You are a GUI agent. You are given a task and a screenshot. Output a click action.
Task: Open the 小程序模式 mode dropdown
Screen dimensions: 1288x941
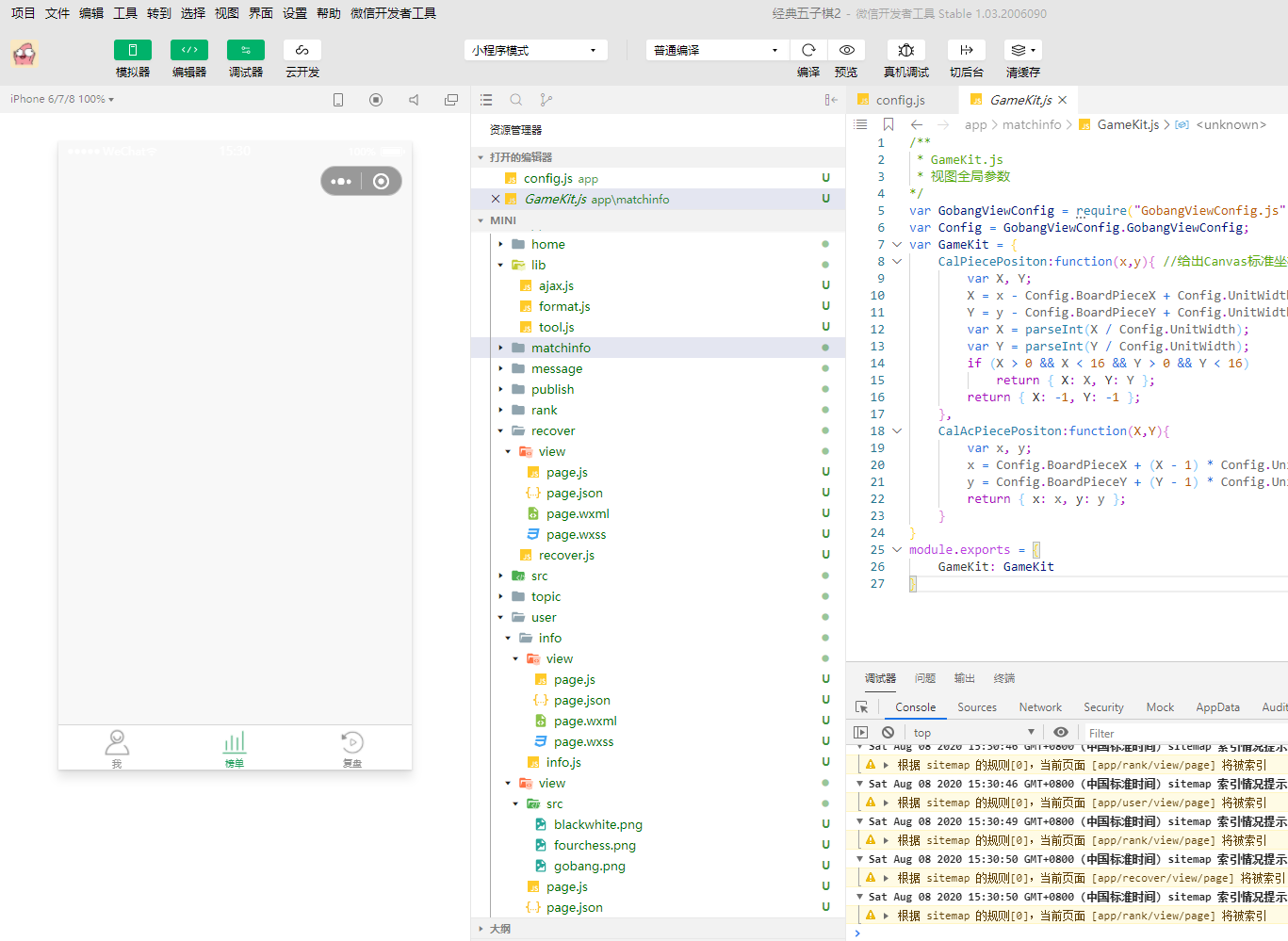click(534, 50)
